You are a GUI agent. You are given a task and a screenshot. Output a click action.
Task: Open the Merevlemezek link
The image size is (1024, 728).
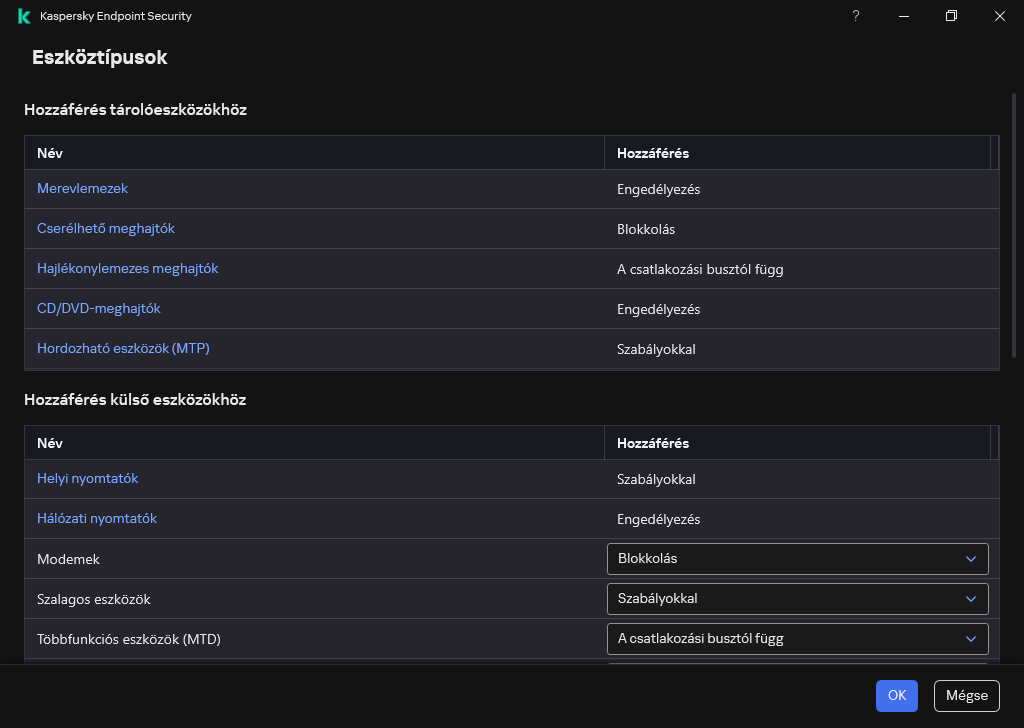82,188
